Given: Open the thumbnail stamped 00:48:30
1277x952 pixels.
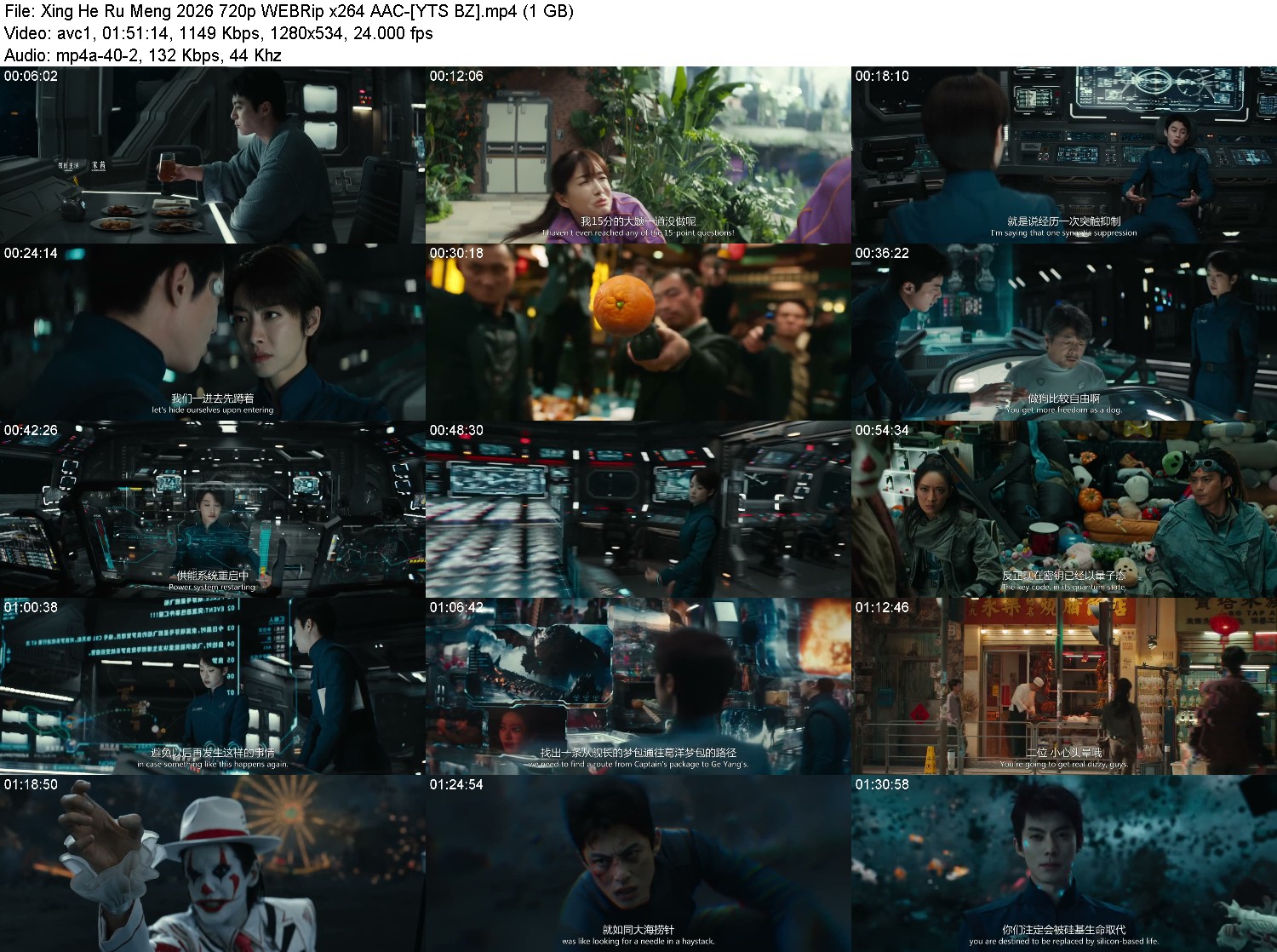Looking at the screenshot, I should tap(638, 509).
